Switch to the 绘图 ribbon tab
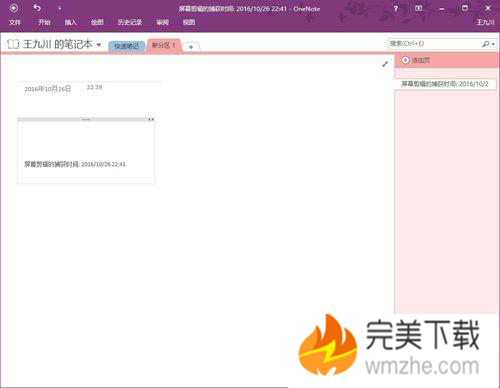Image resolution: width=500 pixels, height=388 pixels. tap(97, 22)
